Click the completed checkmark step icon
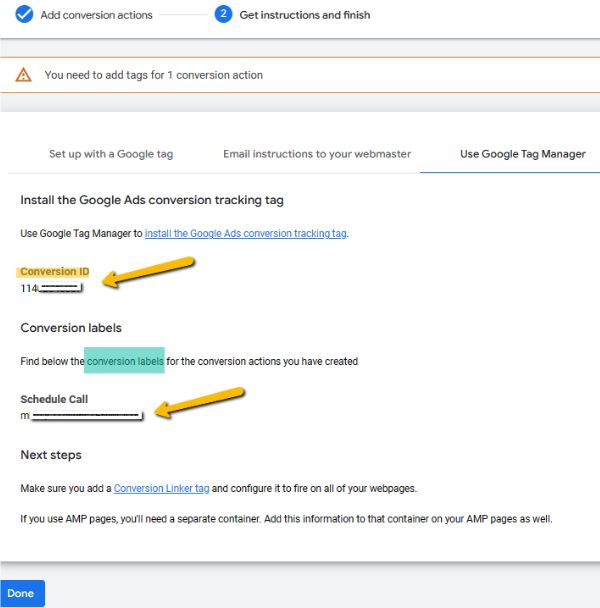The height and width of the screenshot is (608, 600). pos(24,14)
